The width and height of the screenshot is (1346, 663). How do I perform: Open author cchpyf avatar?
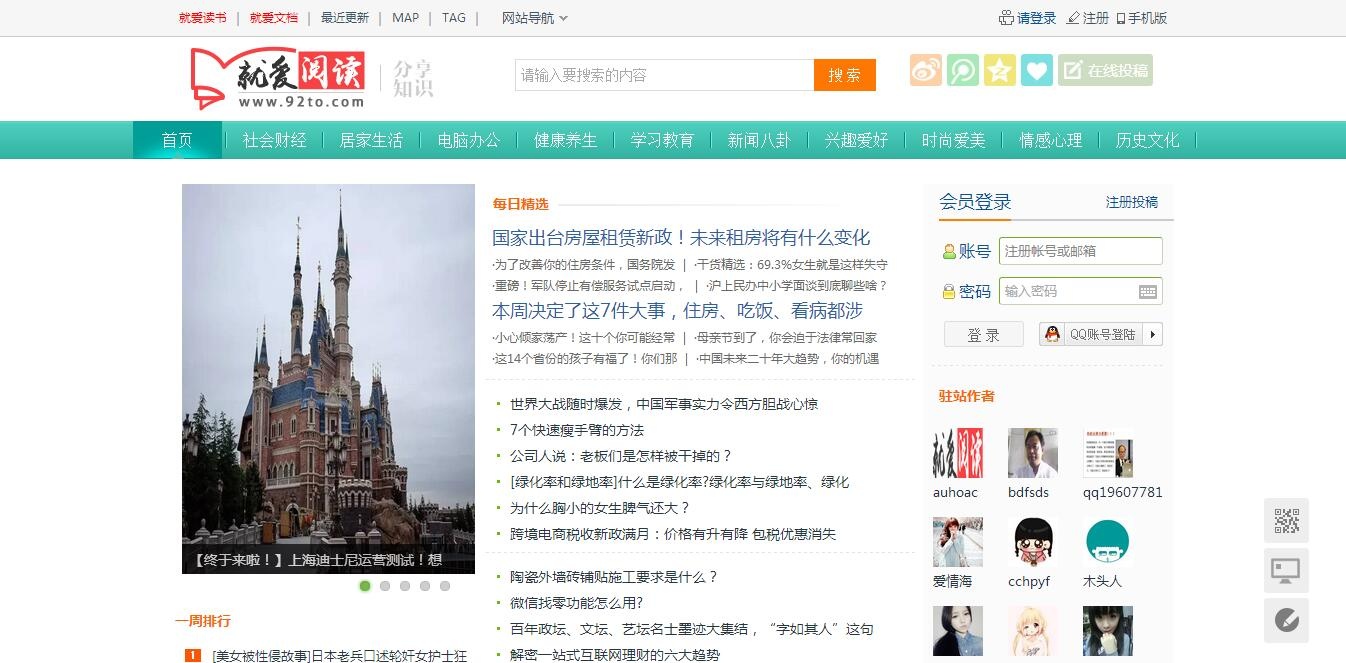1033,542
